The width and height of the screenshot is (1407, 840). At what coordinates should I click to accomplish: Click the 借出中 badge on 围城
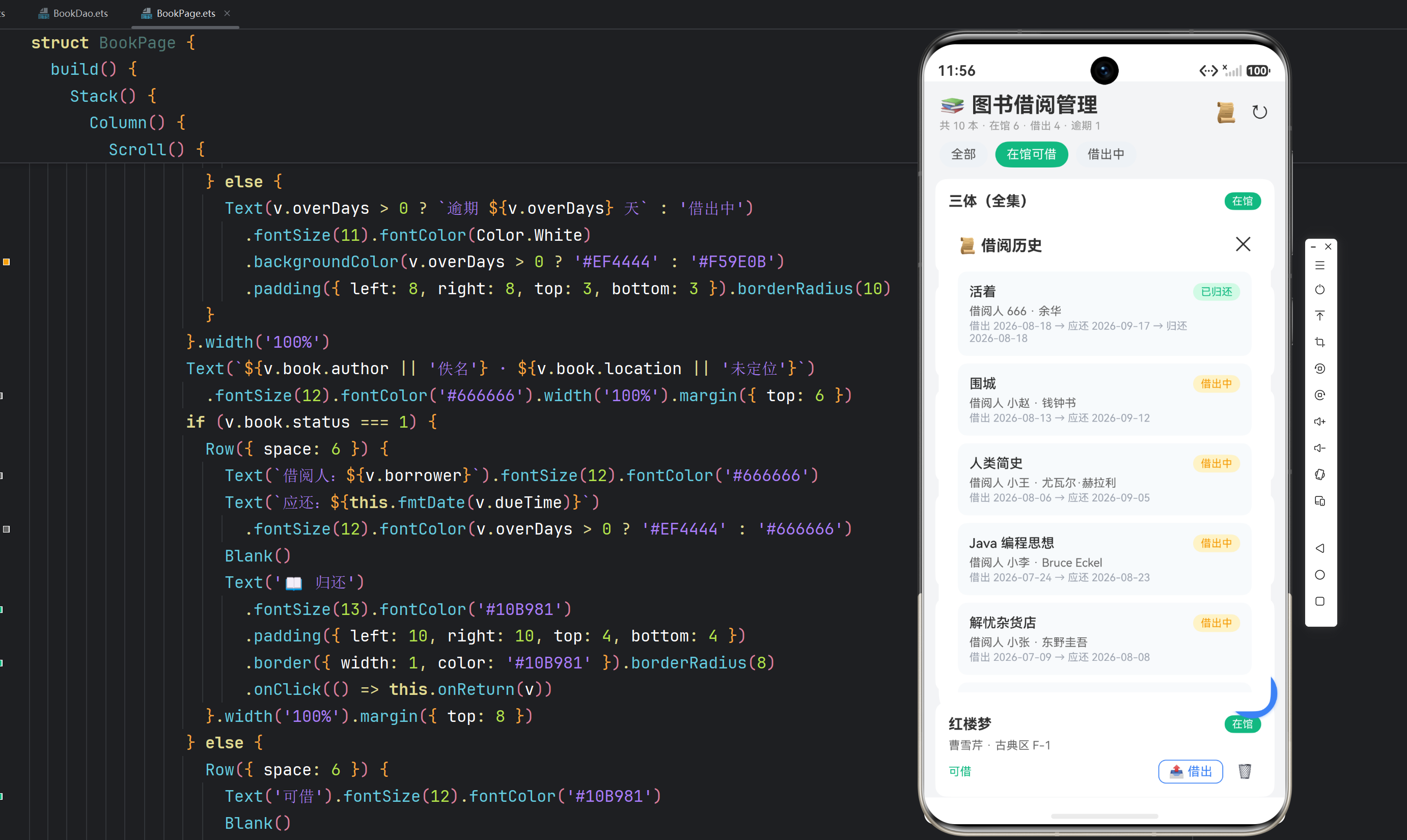(1216, 384)
